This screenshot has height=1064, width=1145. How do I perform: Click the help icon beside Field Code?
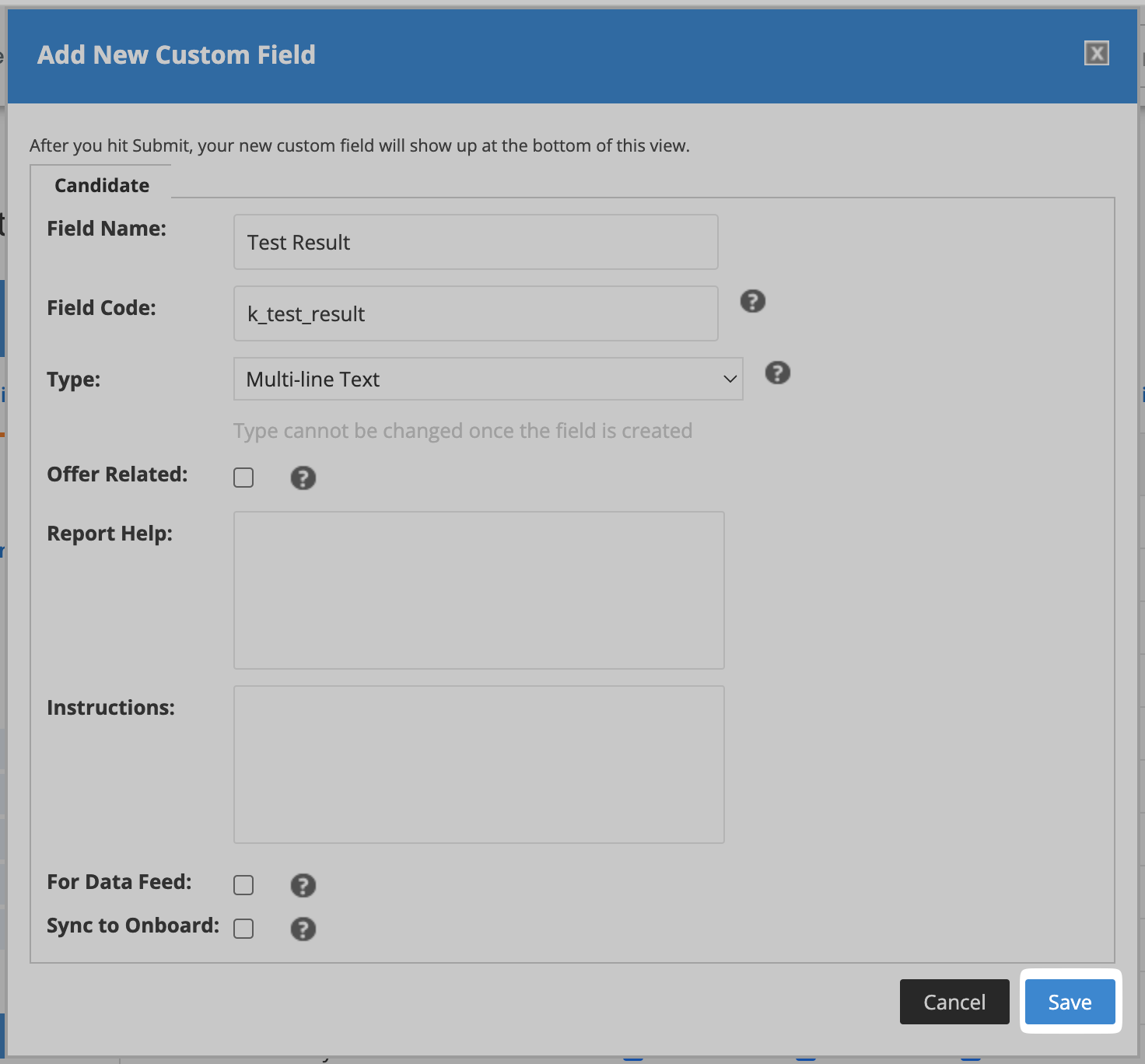point(752,301)
